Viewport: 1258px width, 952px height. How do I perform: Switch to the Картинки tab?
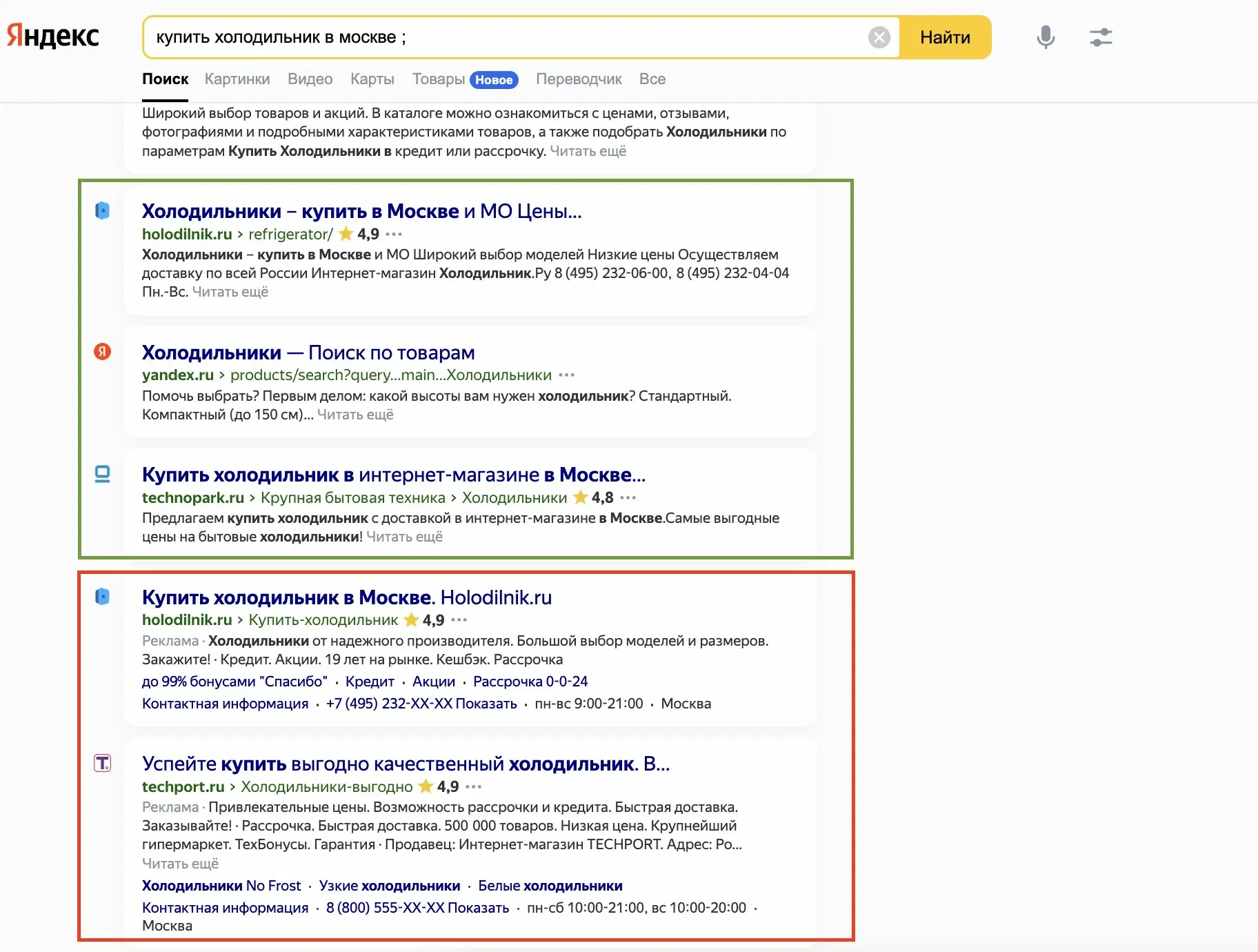(x=237, y=79)
